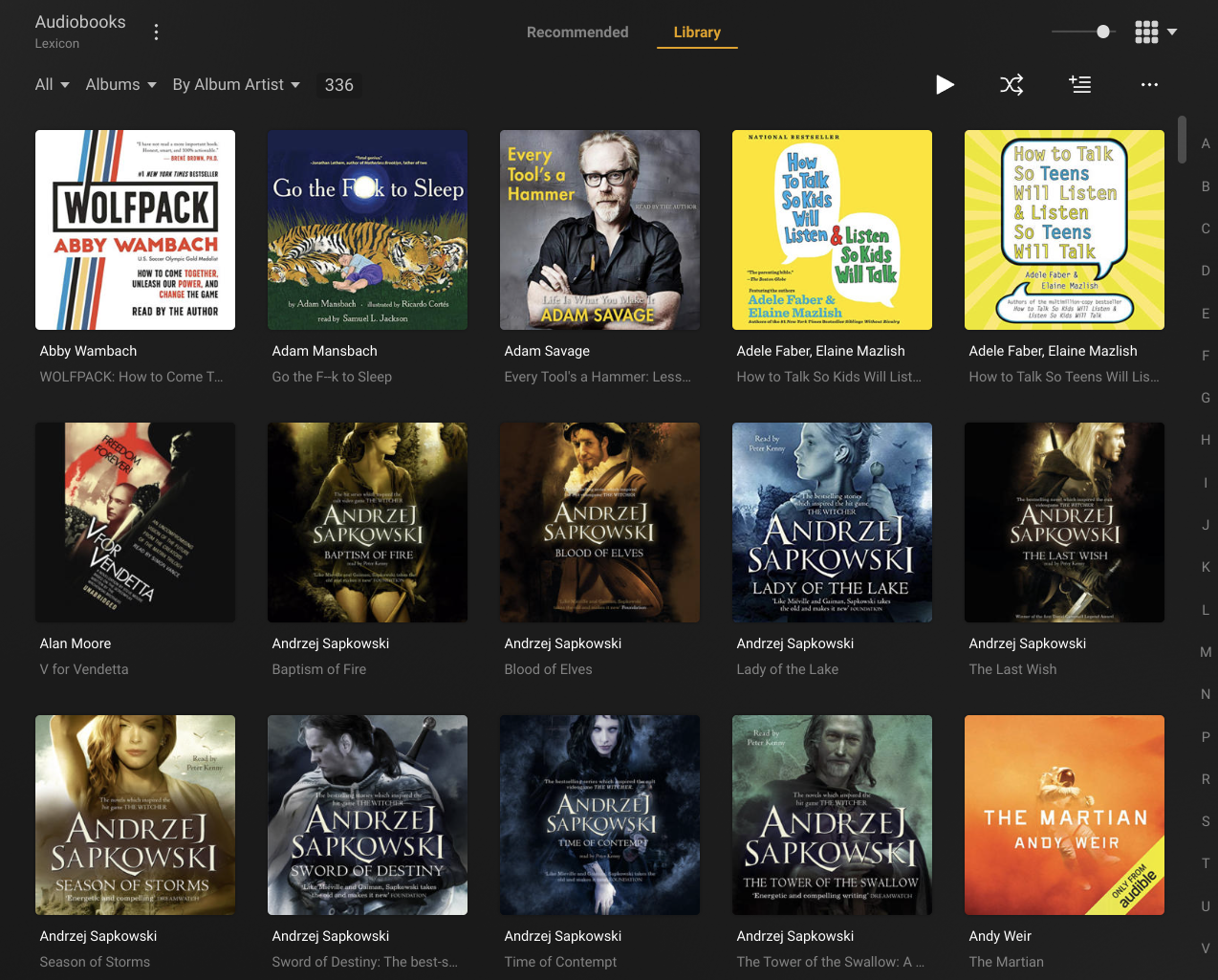Image resolution: width=1218 pixels, height=980 pixels.
Task: Open Andy Weir artist link
Action: click(1000, 936)
